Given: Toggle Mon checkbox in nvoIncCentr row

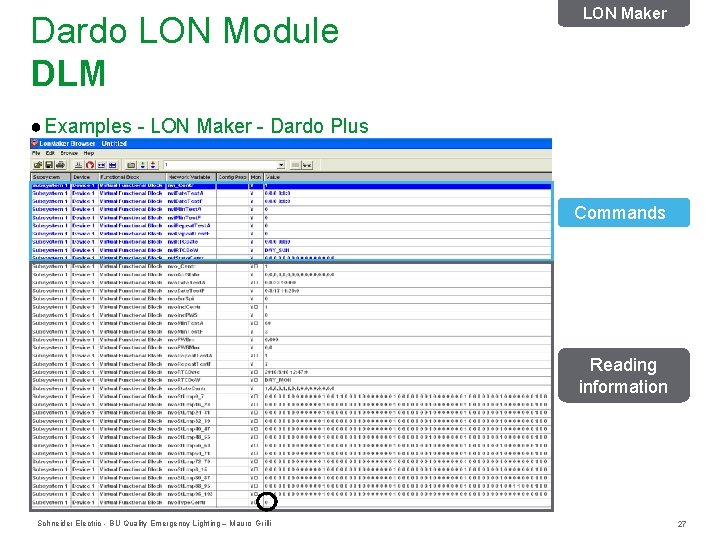Looking at the screenshot, I should (256, 307).
